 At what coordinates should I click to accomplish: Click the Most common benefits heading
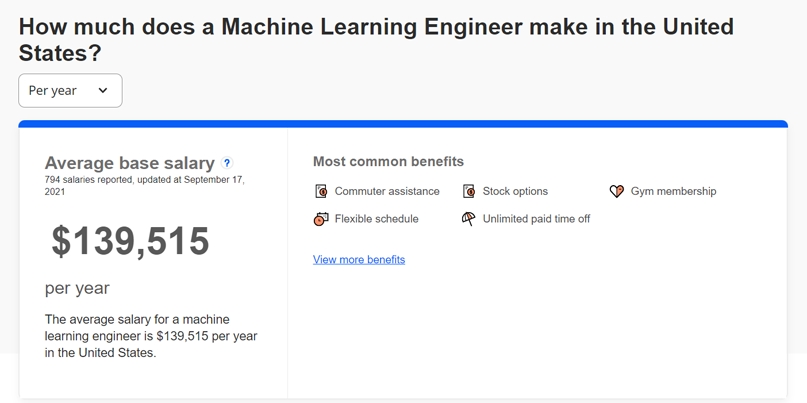pyautogui.click(x=388, y=161)
